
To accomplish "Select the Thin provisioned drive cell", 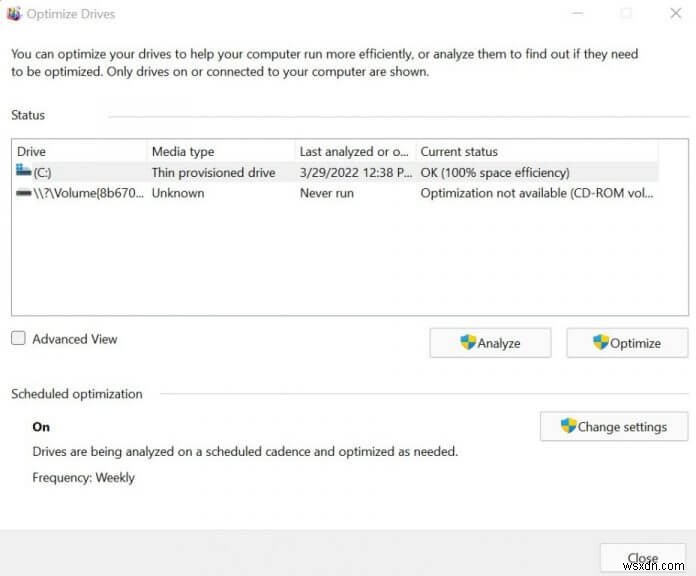I will (x=213, y=172).
